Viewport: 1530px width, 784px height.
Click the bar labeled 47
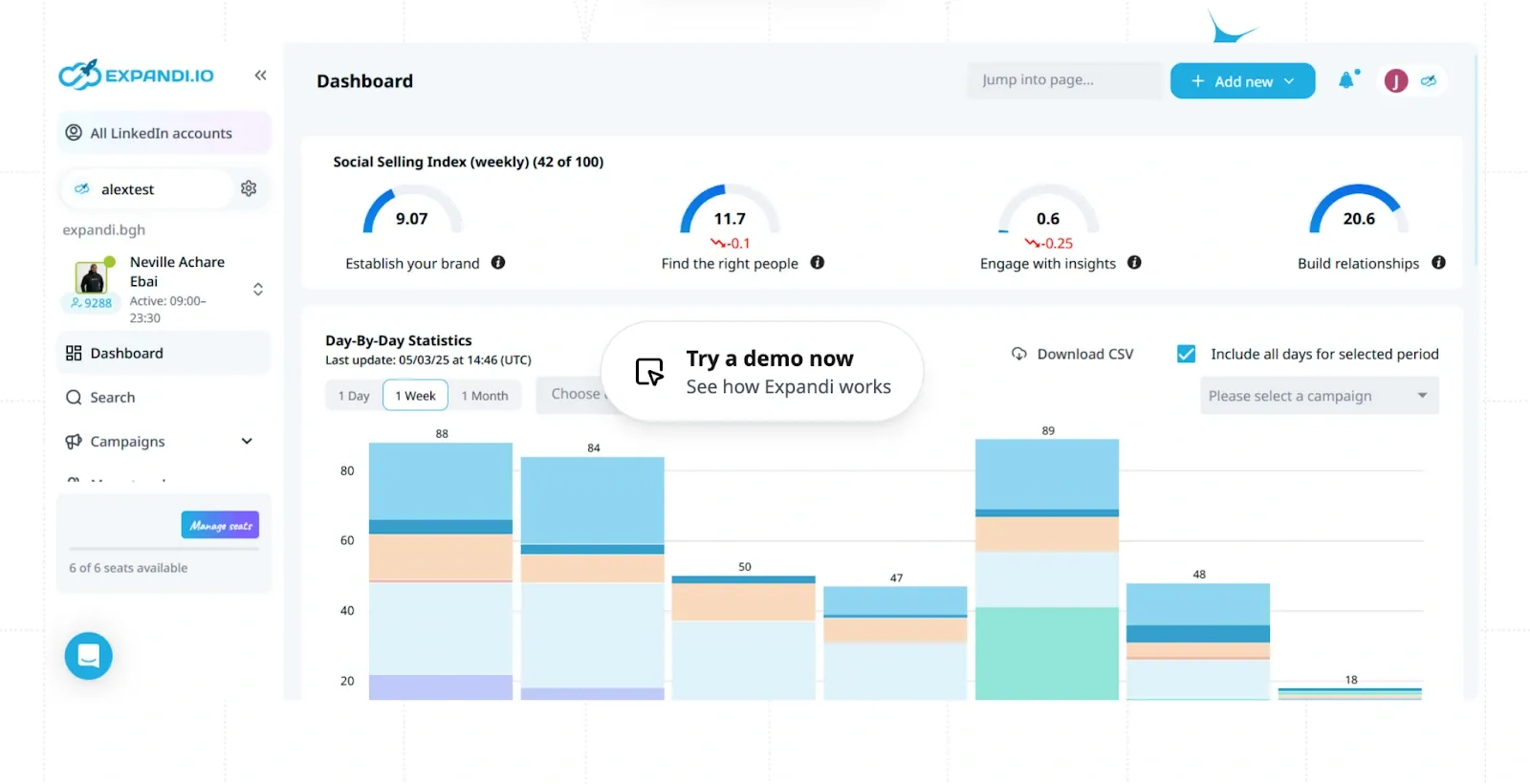pyautogui.click(x=895, y=643)
